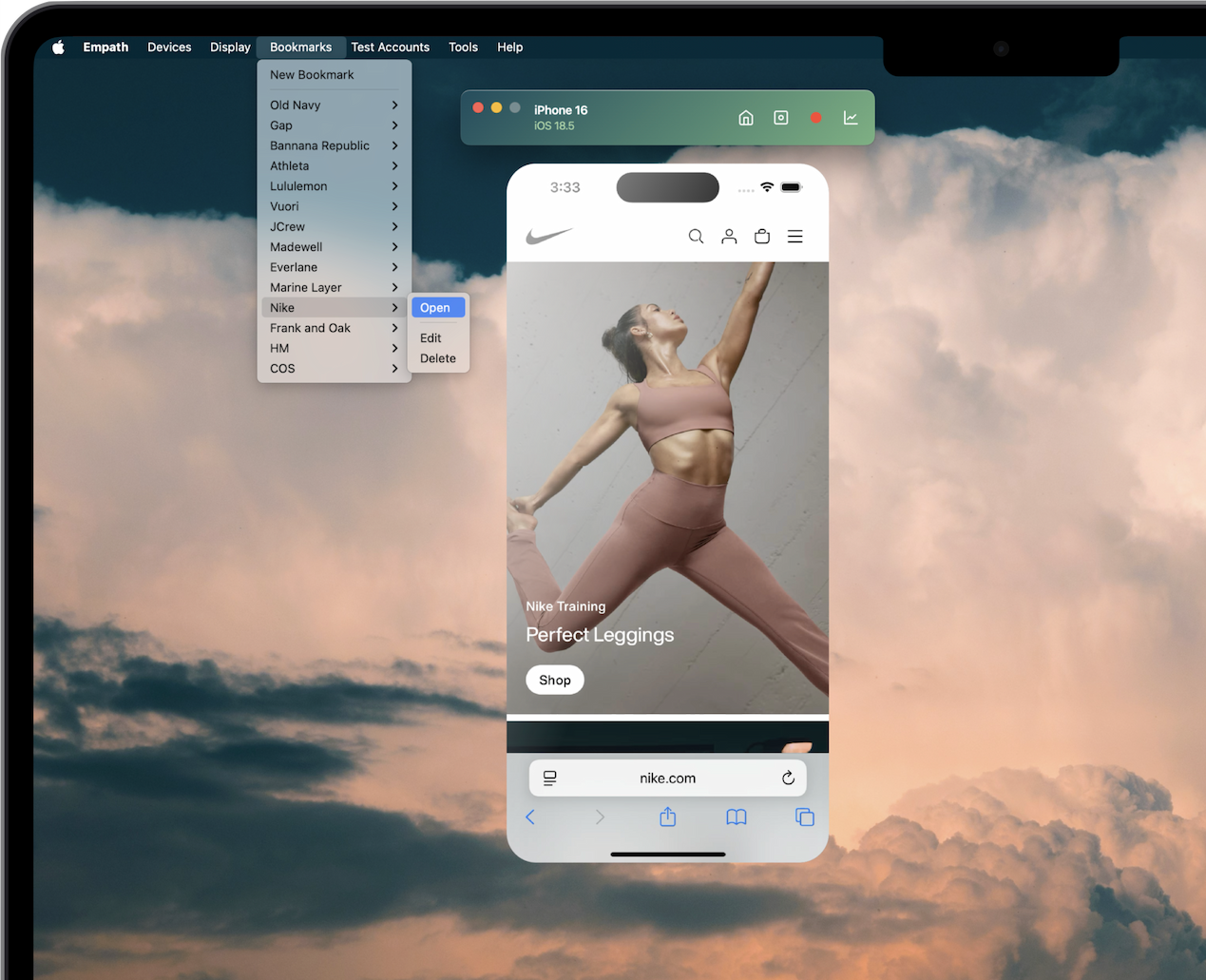Open the Help menu

point(510,47)
